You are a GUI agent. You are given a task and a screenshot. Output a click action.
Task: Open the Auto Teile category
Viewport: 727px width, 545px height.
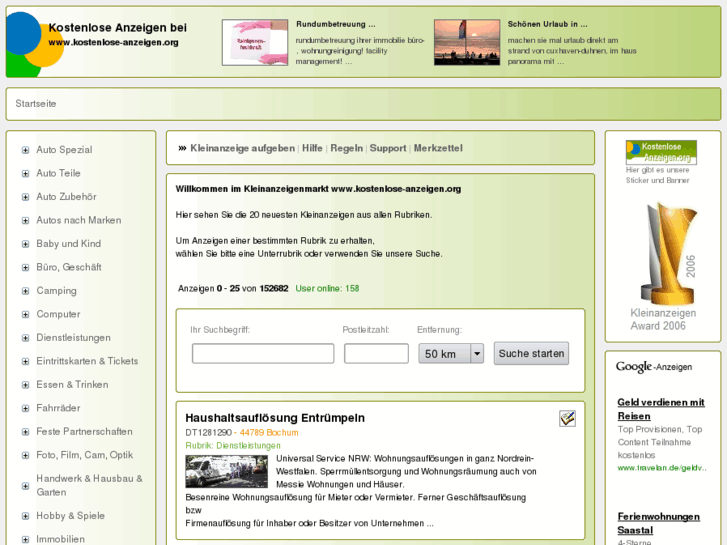coord(58,173)
